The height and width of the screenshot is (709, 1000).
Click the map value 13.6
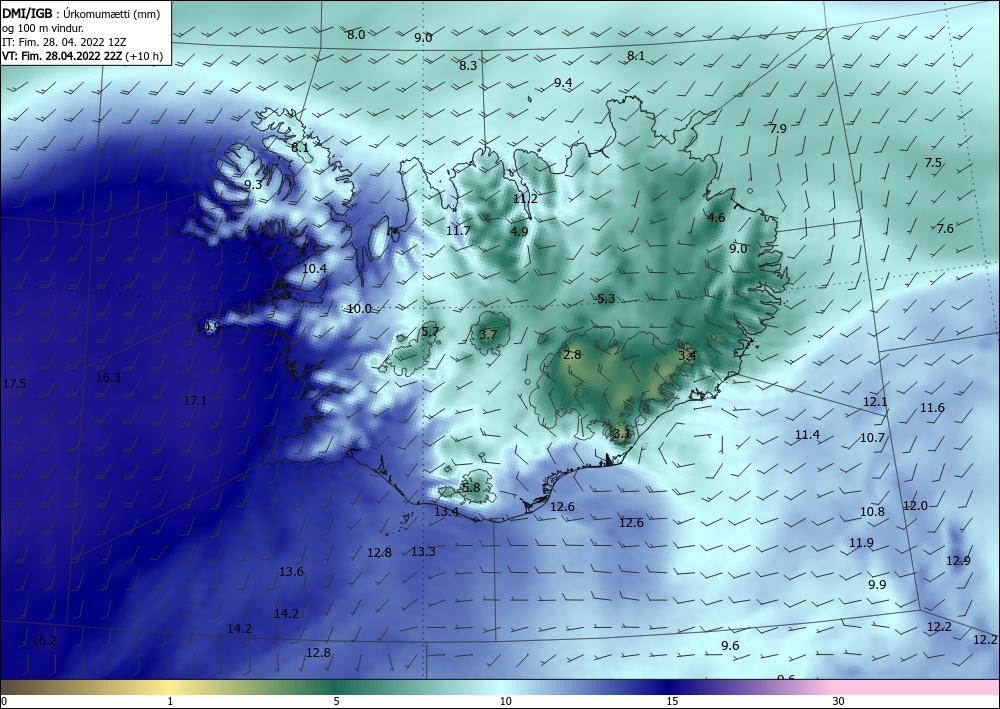point(291,571)
